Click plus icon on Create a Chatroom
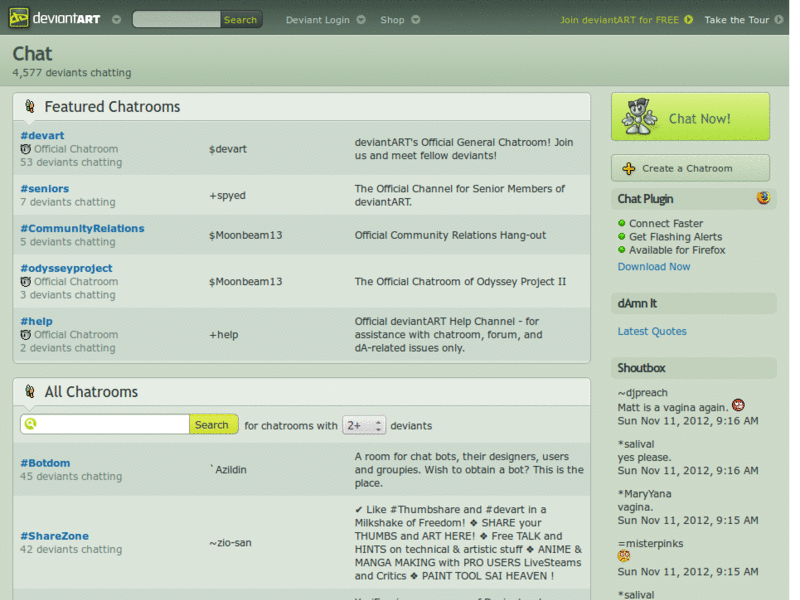The height and width of the screenshot is (600, 800). coord(629,168)
